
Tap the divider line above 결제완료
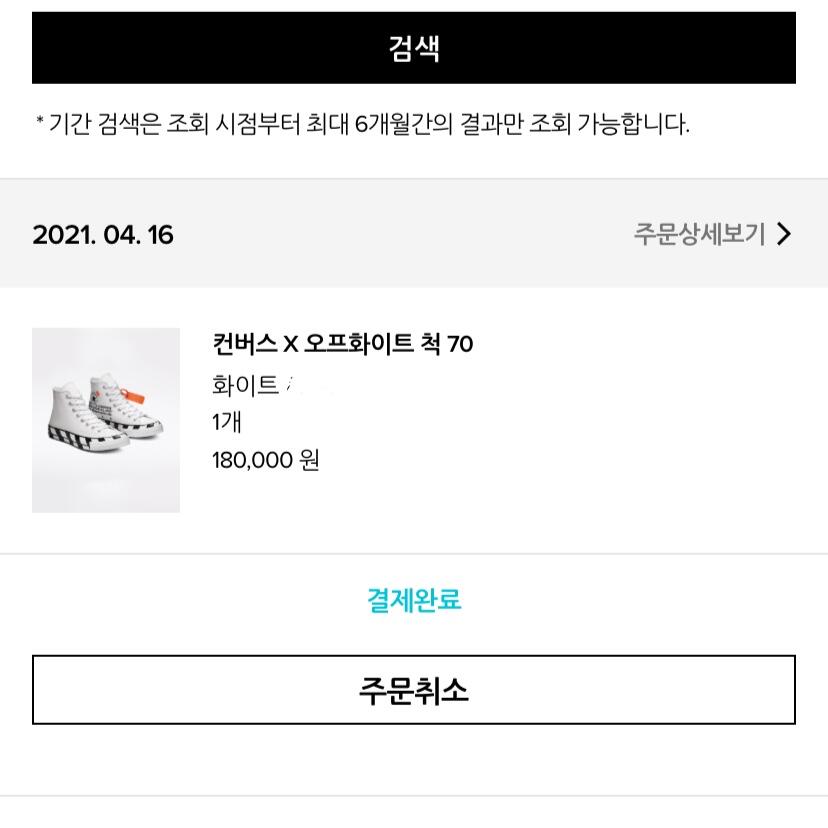tap(414, 553)
